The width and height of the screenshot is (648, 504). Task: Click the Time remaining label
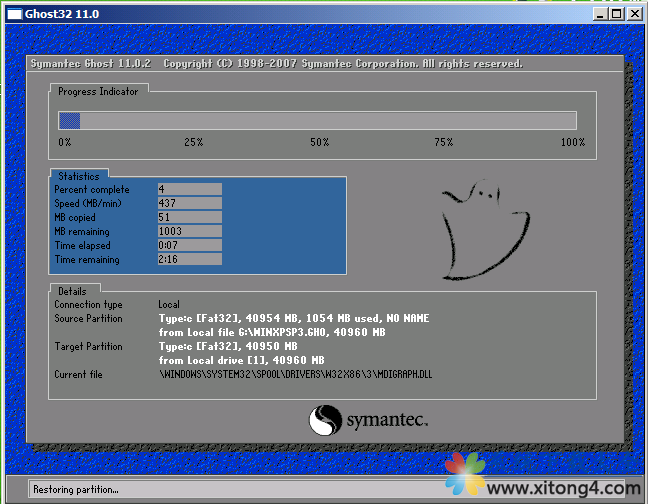coord(87,260)
